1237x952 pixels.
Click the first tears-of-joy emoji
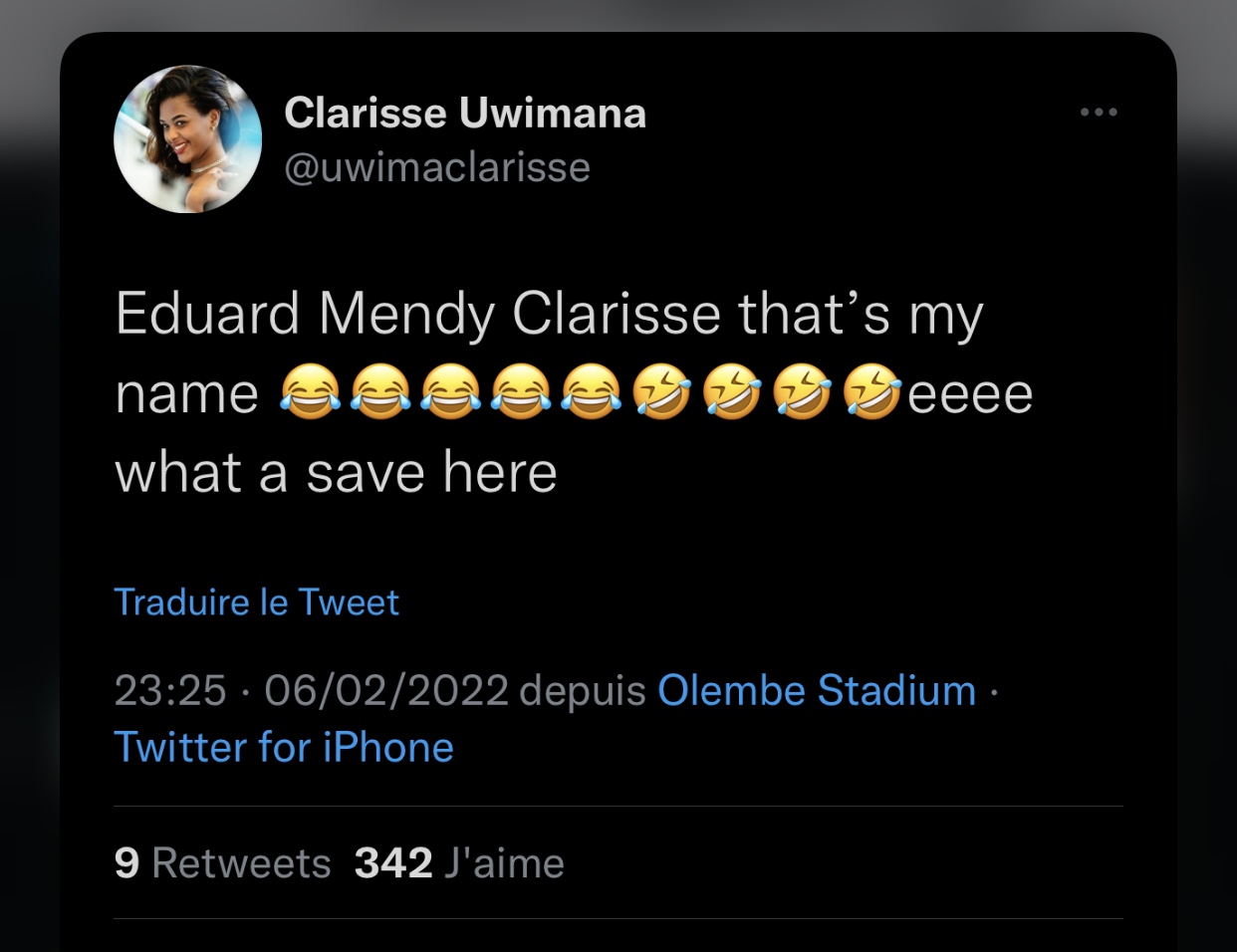tap(310, 392)
